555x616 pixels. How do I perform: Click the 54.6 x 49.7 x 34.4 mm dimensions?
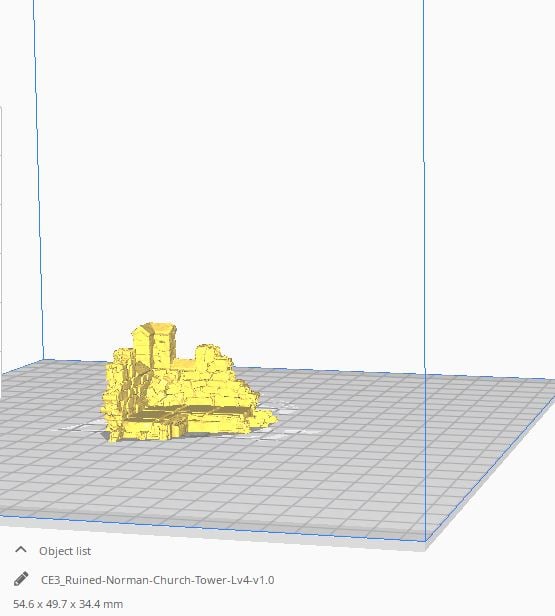(x=68, y=604)
